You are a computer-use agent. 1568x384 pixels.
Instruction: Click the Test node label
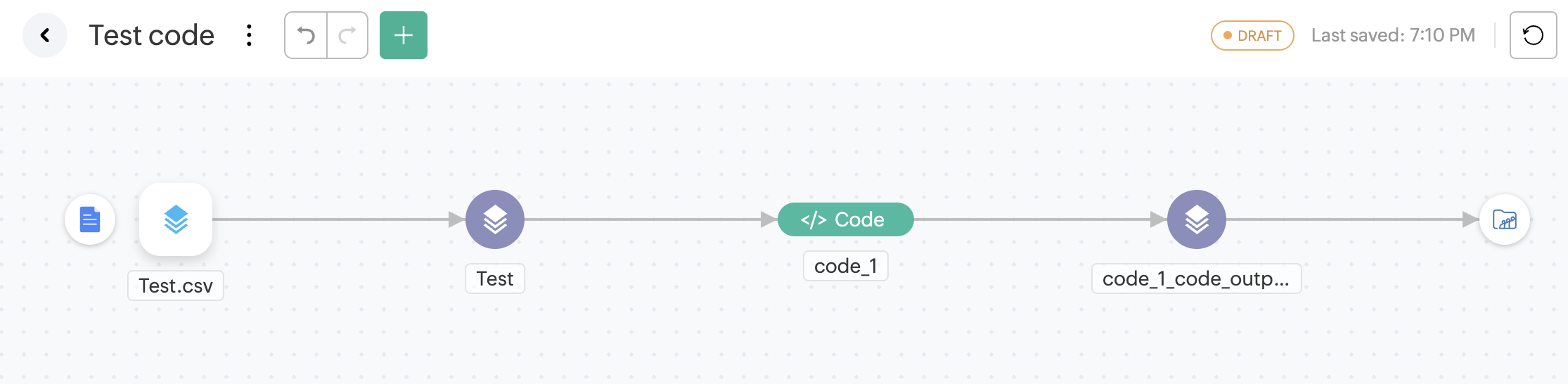coord(495,279)
